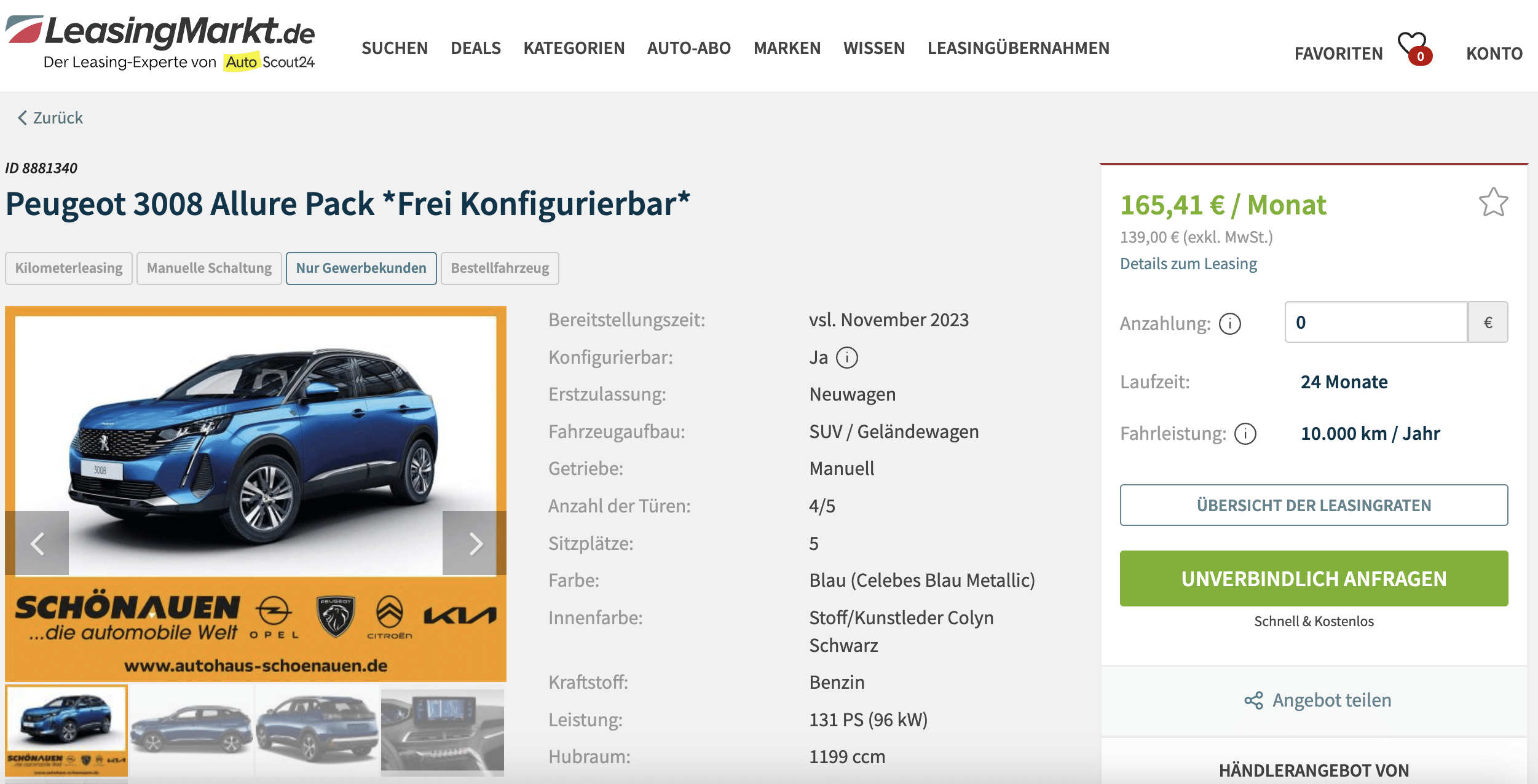Open the Anzahlung info icon
Screen dimensions: 1538x784
(x=1230, y=323)
